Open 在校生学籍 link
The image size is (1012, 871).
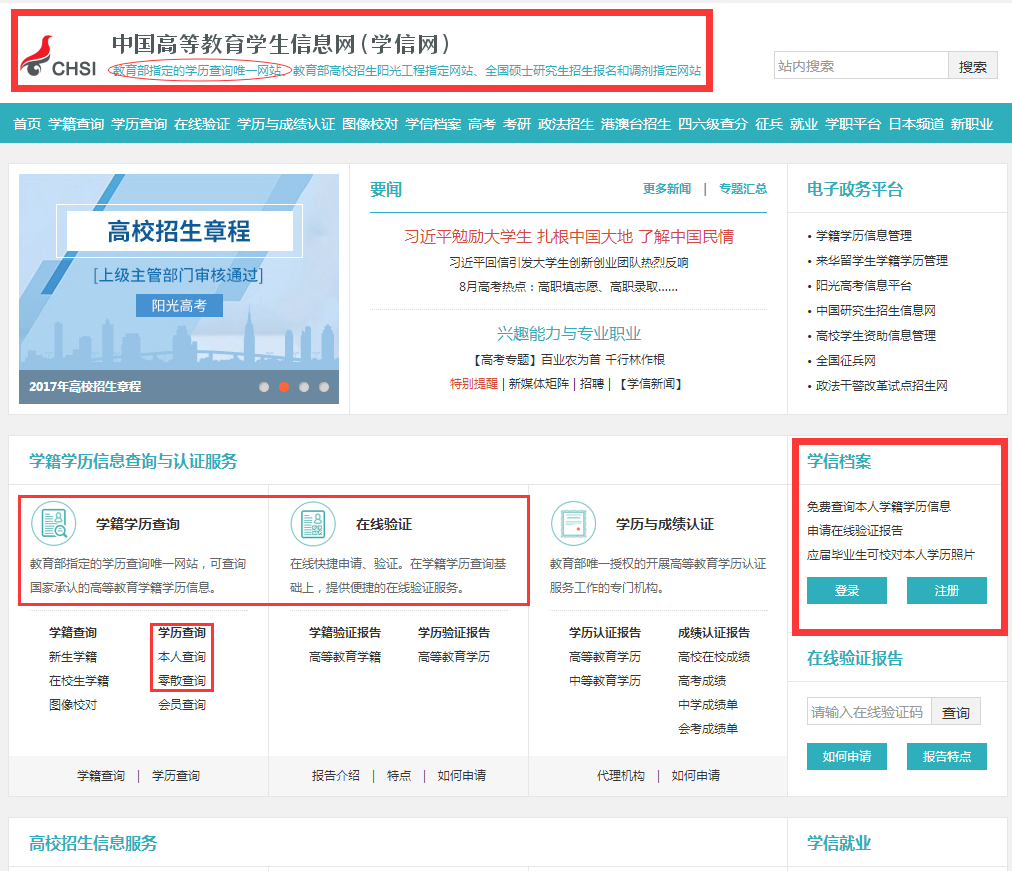click(79, 681)
